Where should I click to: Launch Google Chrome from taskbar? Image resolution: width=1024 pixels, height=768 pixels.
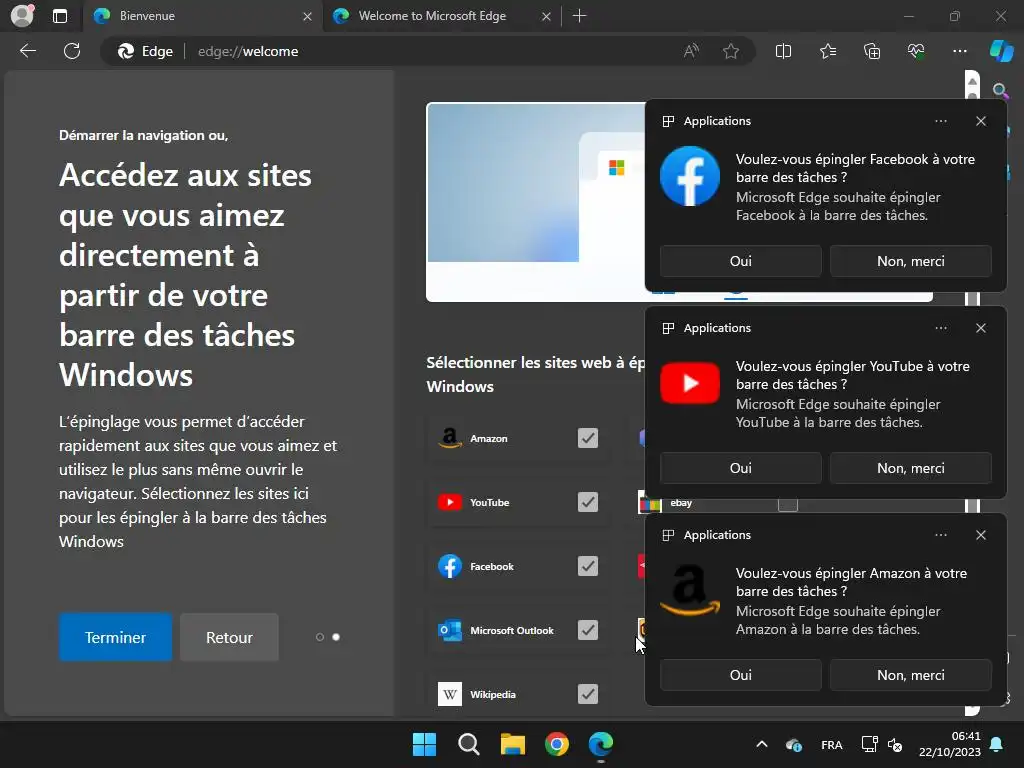(557, 744)
